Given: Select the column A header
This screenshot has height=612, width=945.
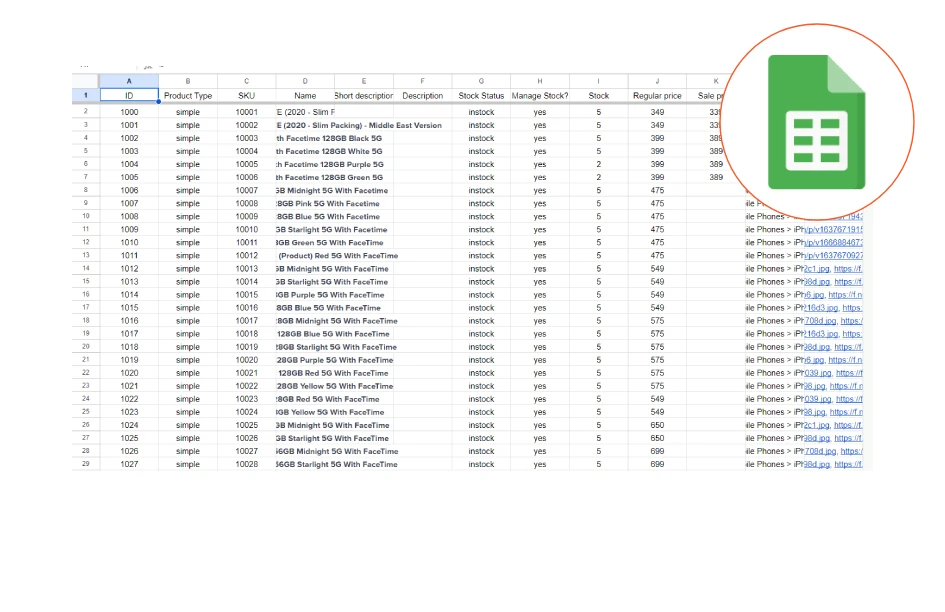Looking at the screenshot, I should coord(129,81).
